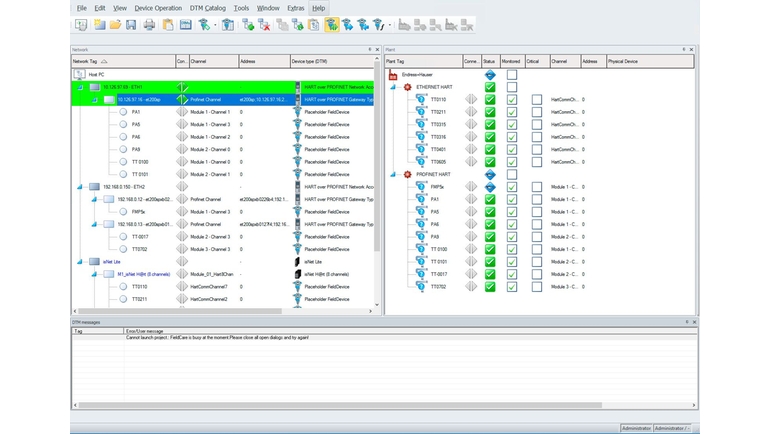Toggle the Monitored checkbox for PROFINET HART
The height and width of the screenshot is (434, 771).
click(x=512, y=174)
